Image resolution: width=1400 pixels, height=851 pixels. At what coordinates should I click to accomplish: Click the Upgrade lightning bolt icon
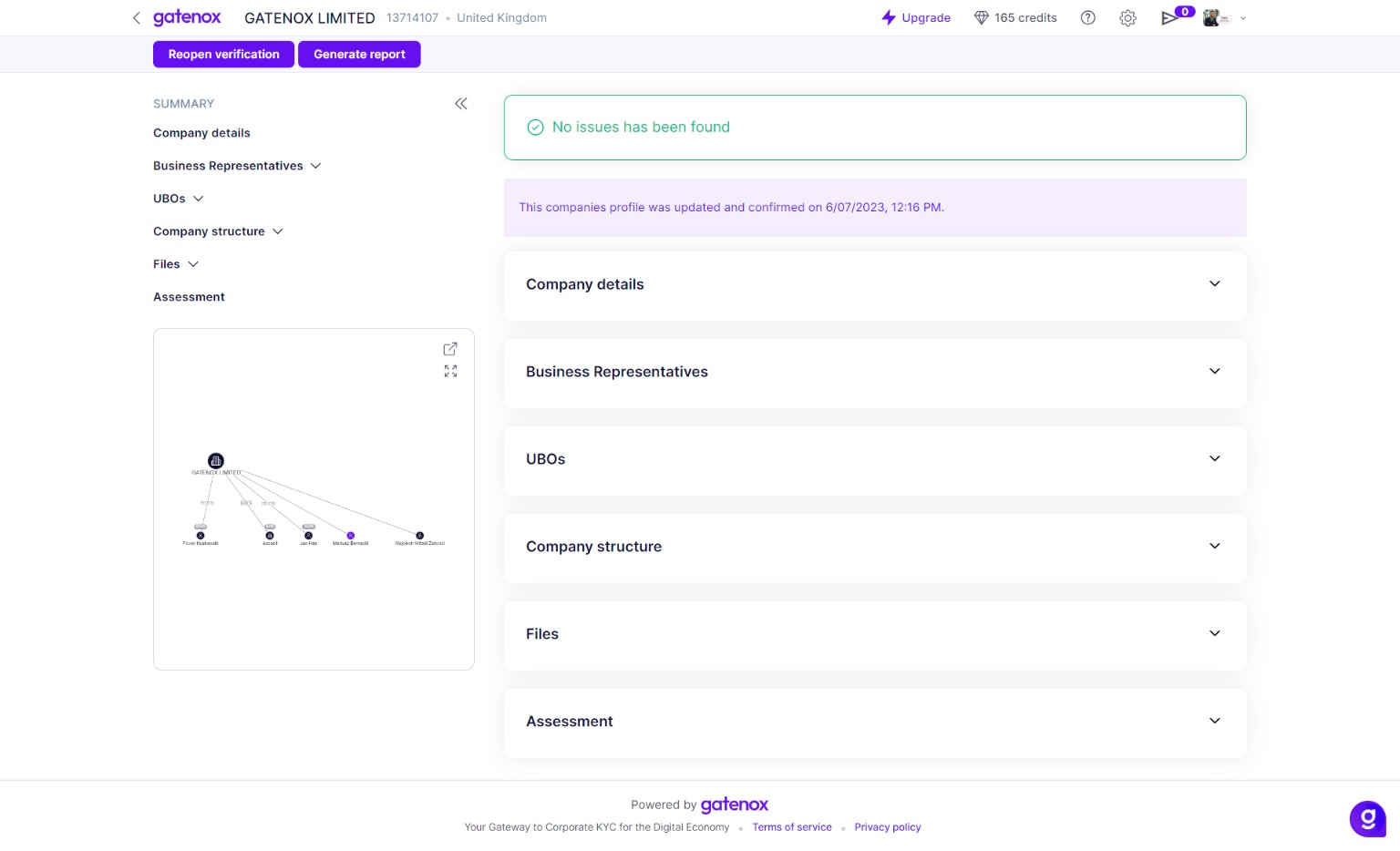pyautogui.click(x=888, y=17)
